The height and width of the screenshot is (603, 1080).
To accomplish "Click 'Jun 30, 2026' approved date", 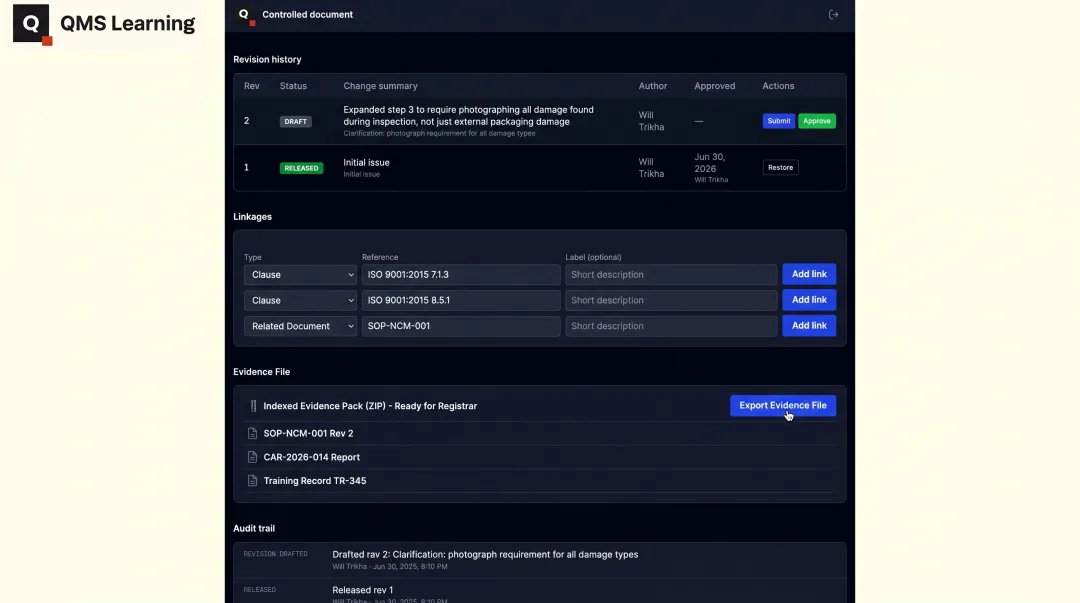I will (x=709, y=163).
